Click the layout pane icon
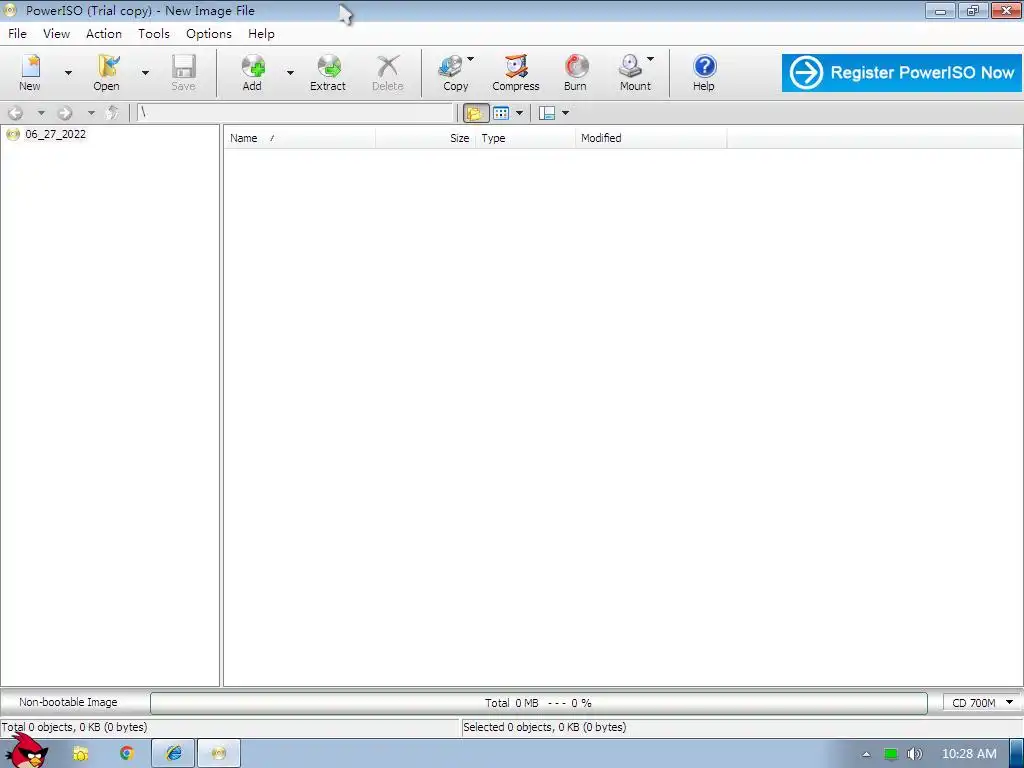 (547, 113)
